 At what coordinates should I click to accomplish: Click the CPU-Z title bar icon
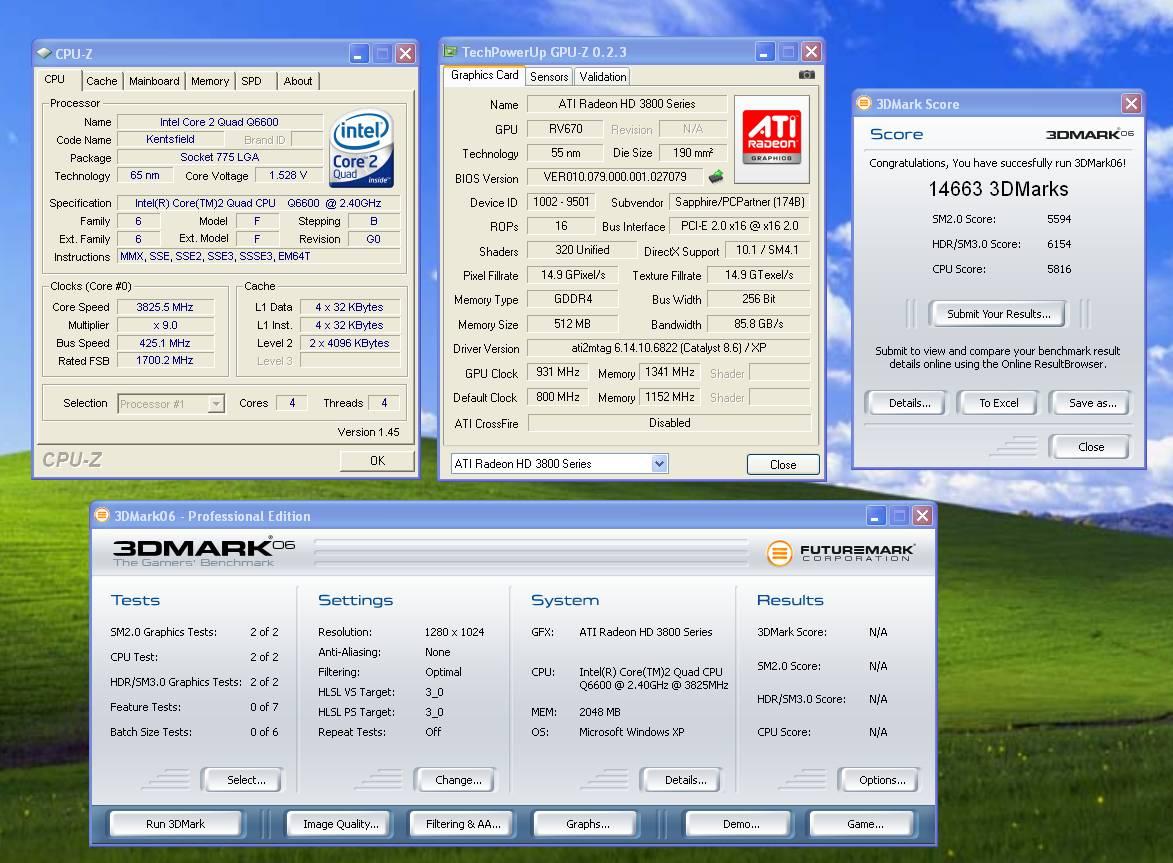tap(44, 54)
